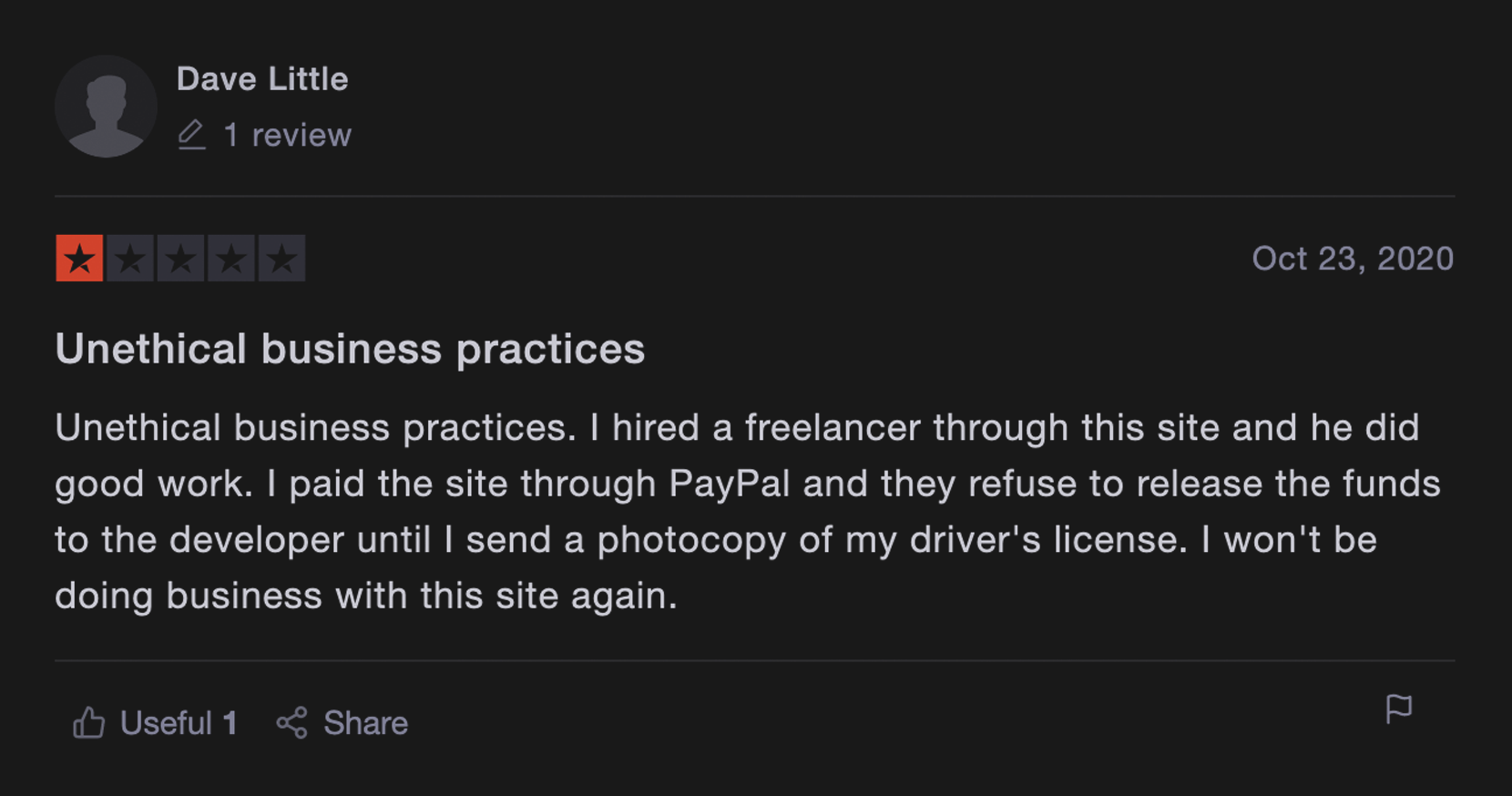Click the word PayPal in review text

729,484
